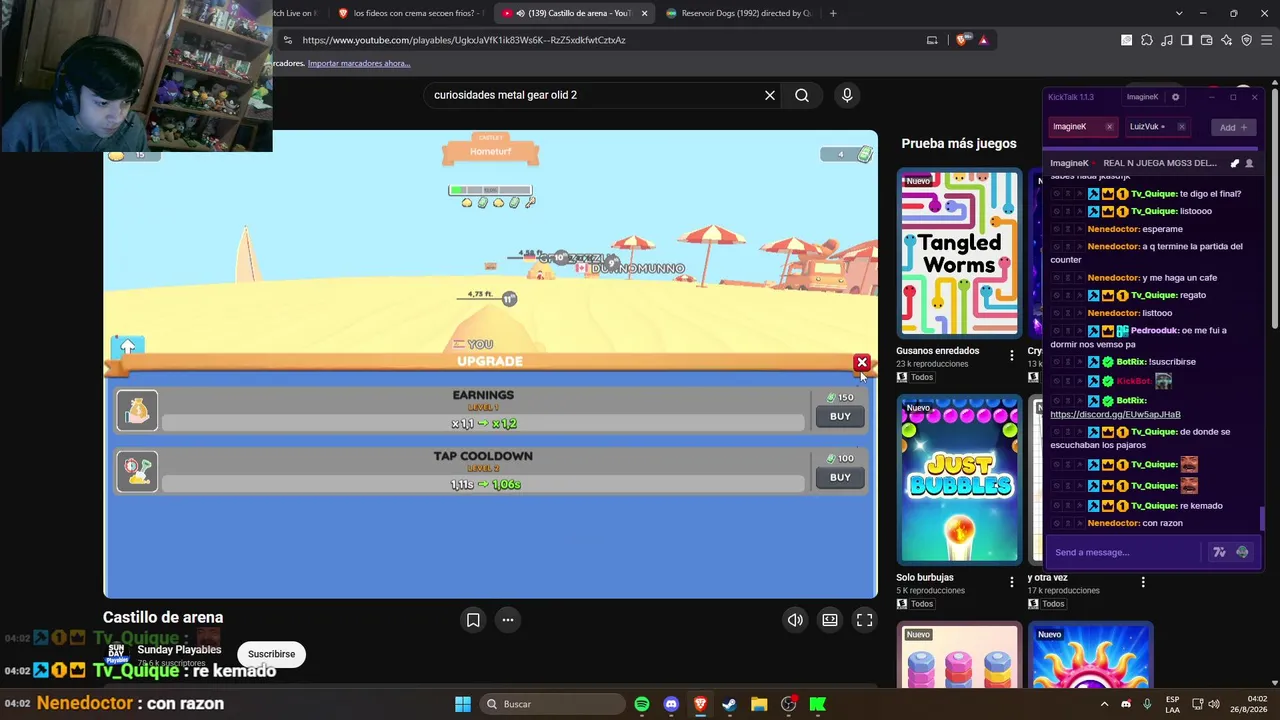Open the Windows Start menu
The height and width of the screenshot is (720, 1280).
[x=463, y=704]
